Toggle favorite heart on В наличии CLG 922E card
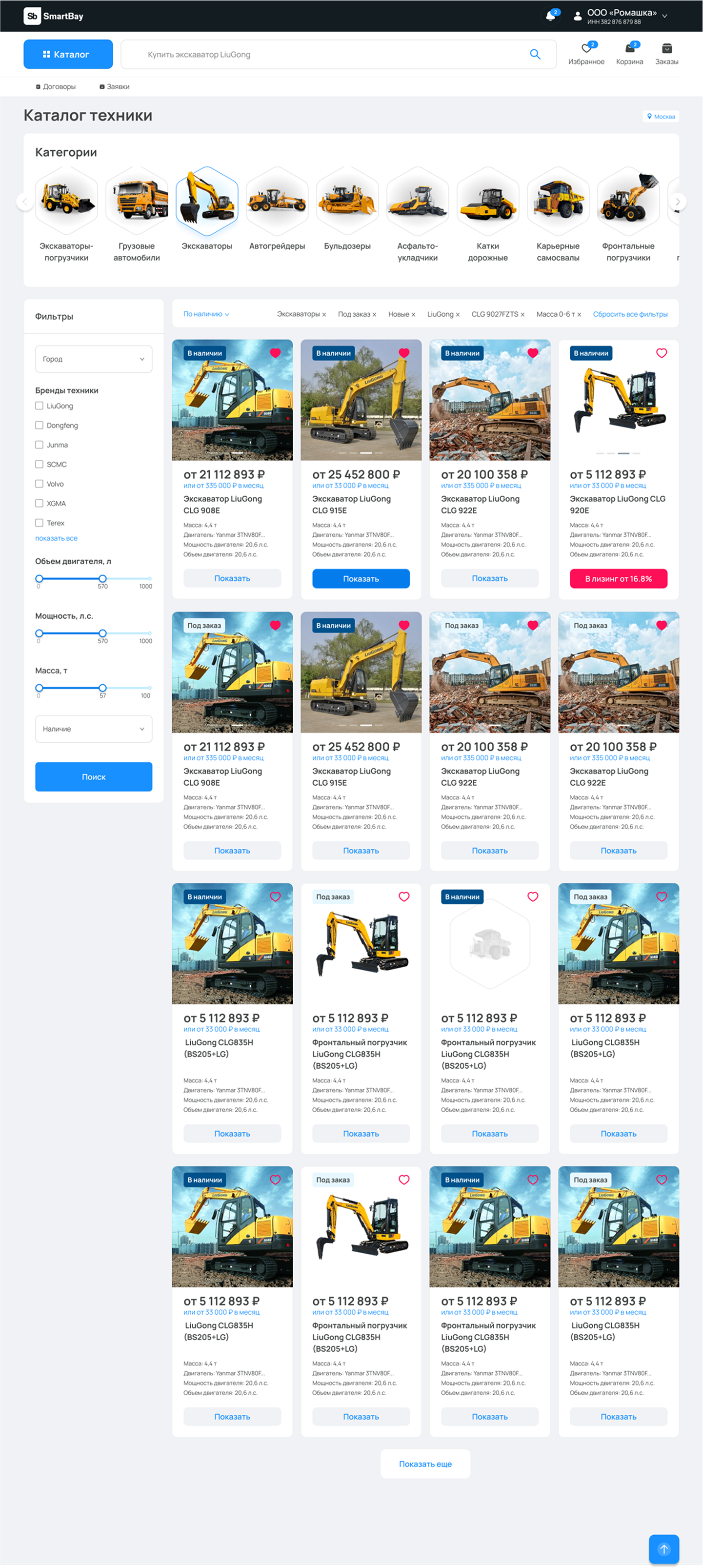Image resolution: width=703 pixels, height=1568 pixels. 533,353
